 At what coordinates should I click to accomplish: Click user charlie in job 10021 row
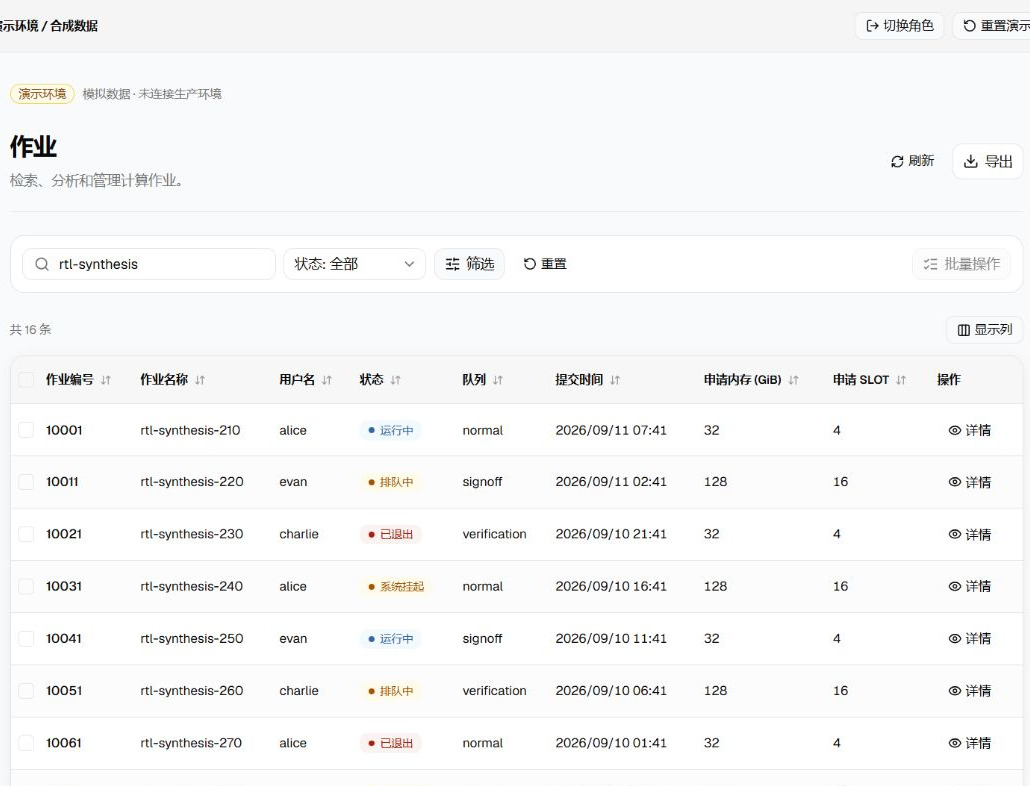click(x=299, y=534)
